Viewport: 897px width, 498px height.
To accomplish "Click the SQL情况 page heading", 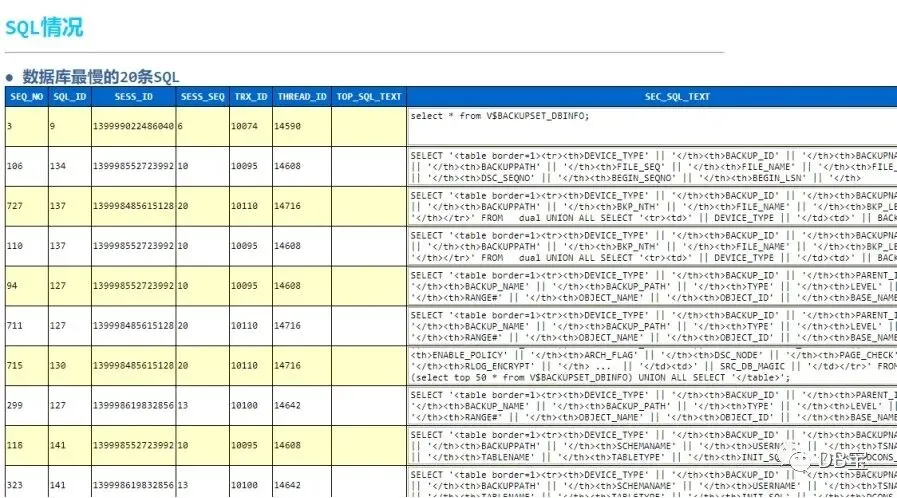I will pyautogui.click(x=45, y=27).
